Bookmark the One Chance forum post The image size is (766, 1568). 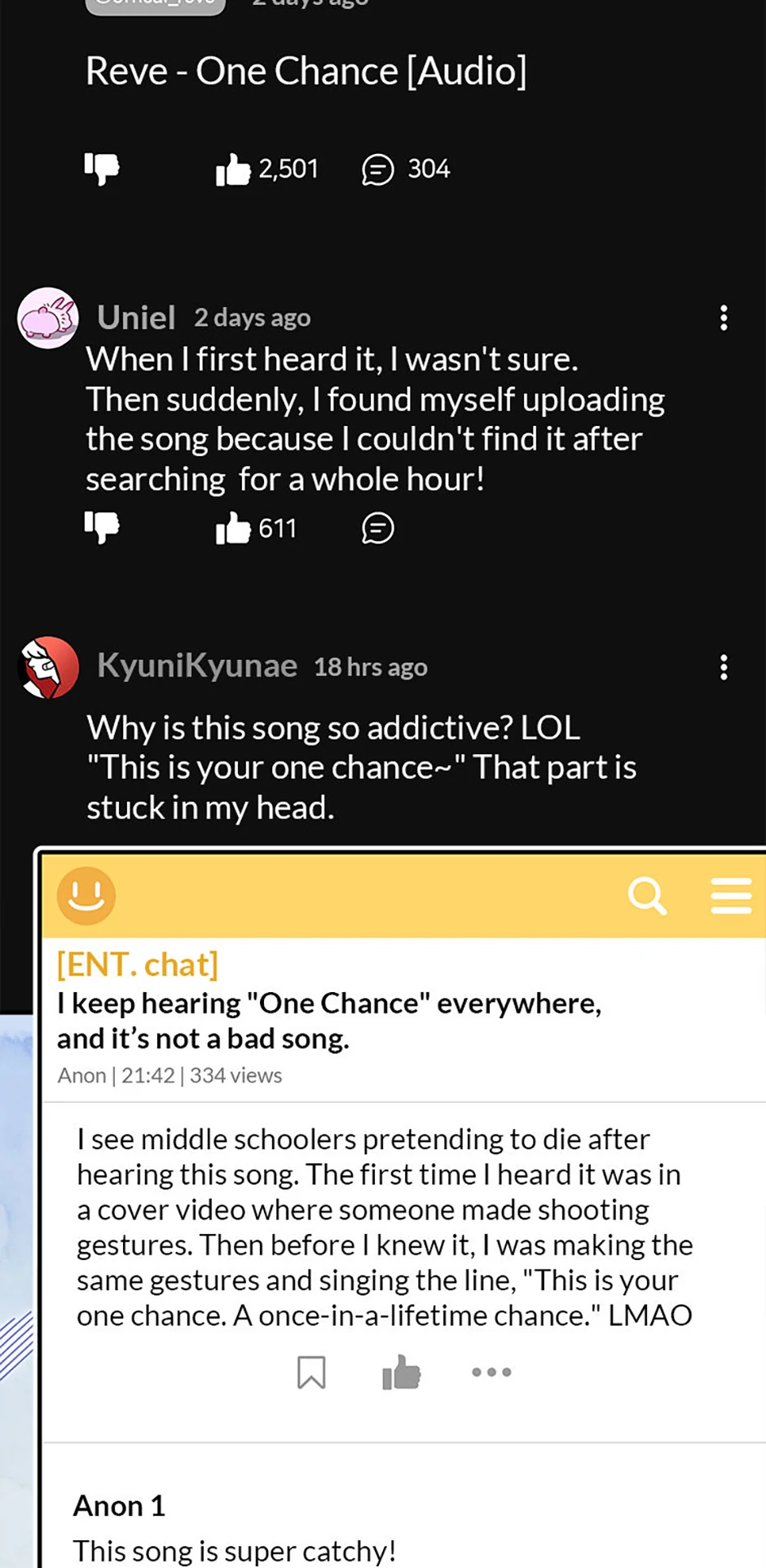point(311,1372)
